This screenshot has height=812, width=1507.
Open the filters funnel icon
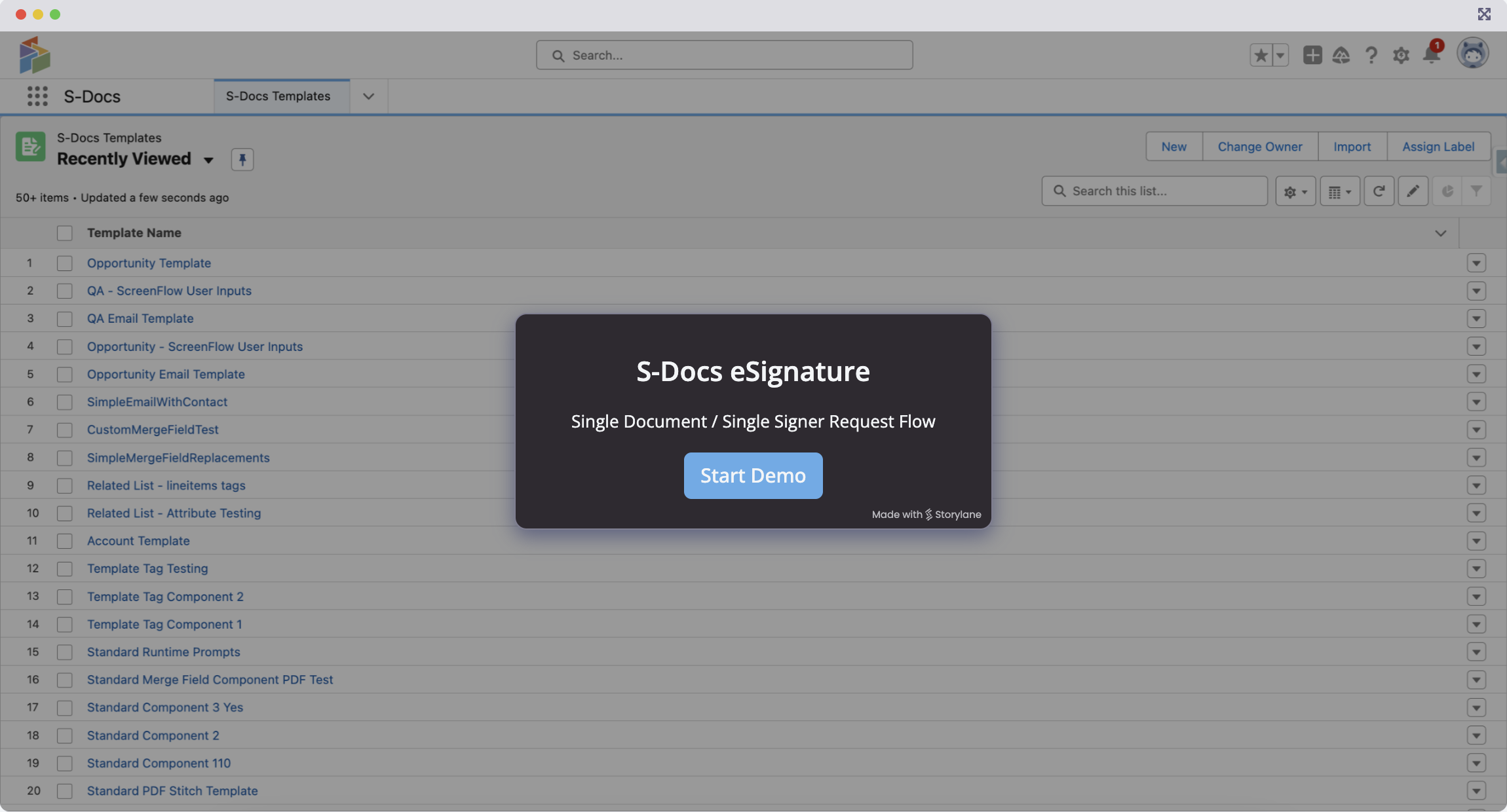click(1476, 191)
